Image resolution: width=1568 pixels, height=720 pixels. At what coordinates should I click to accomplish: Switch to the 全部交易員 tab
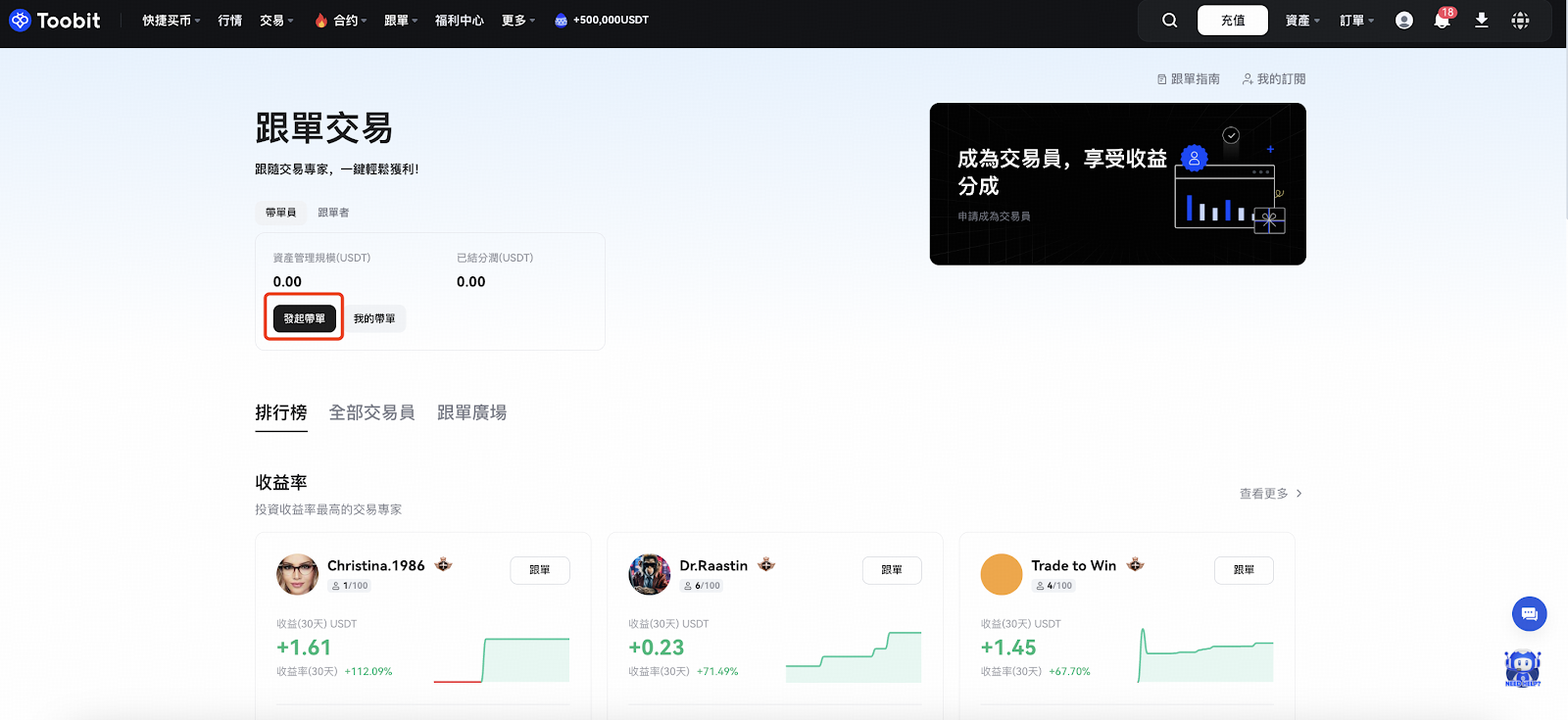[x=371, y=412]
